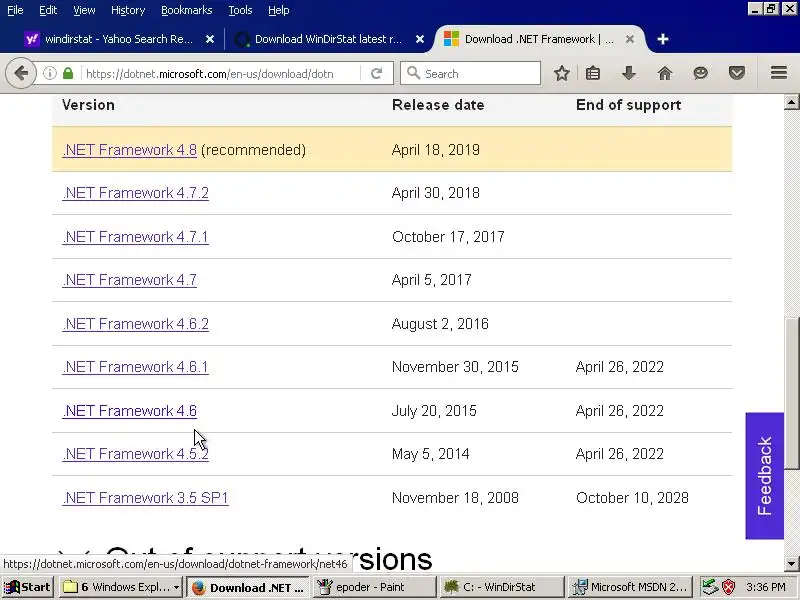Click the End of support column header
Viewport: 800px width, 600px height.
point(629,105)
